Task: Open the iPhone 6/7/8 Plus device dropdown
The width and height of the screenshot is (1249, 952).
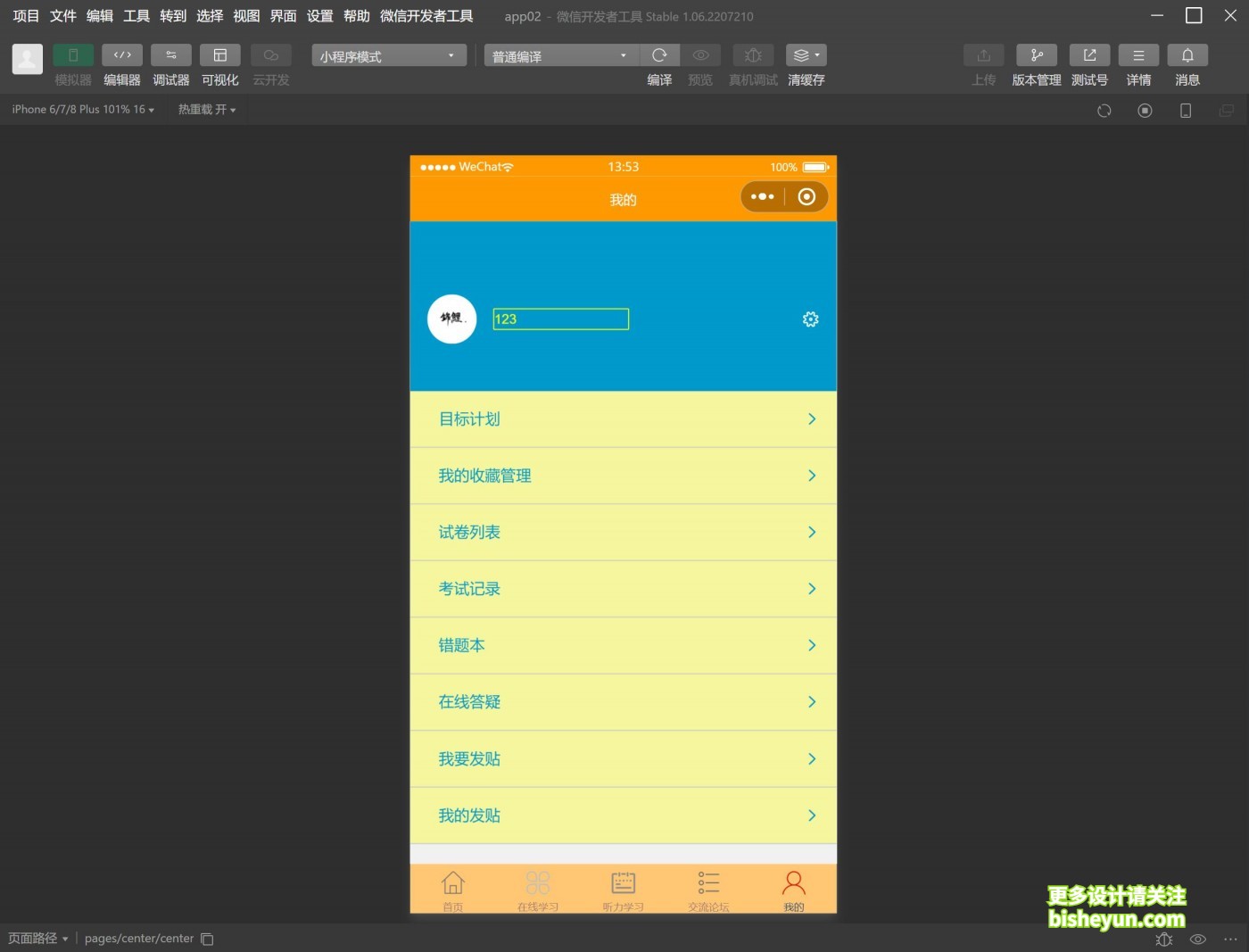Action: [82, 109]
